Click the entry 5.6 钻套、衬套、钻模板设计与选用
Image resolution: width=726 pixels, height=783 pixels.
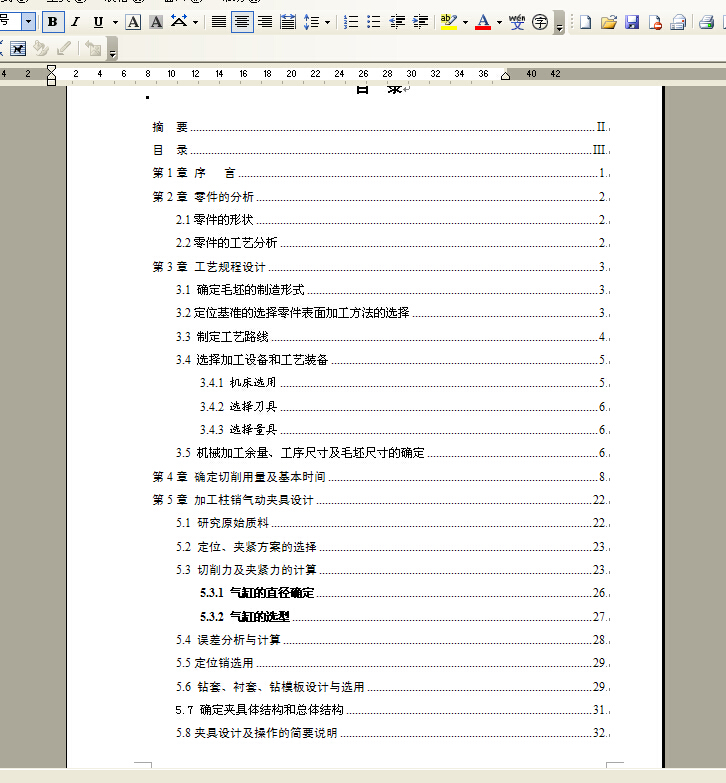pos(270,687)
